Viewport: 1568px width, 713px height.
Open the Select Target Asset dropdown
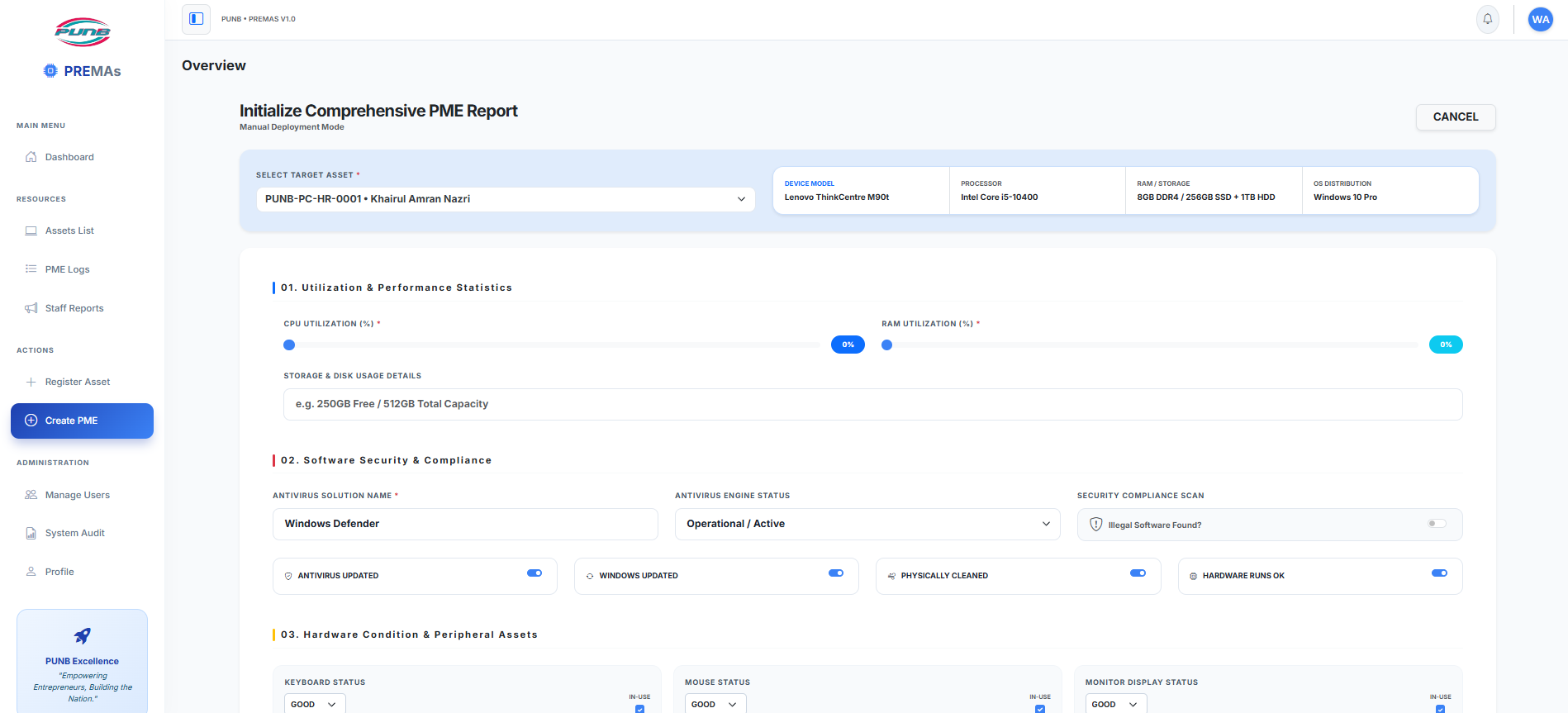pos(506,199)
